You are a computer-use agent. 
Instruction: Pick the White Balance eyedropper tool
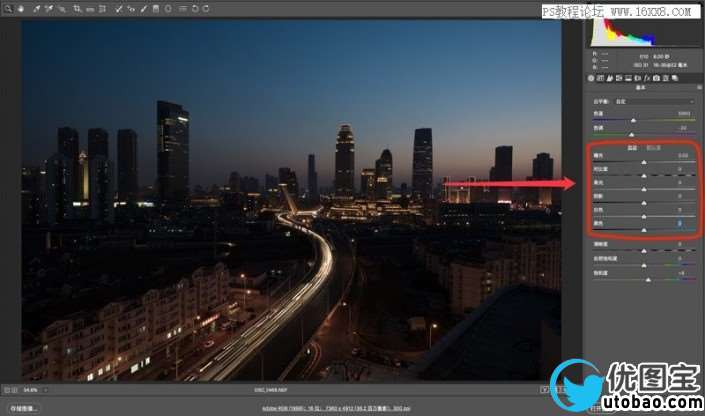36,8
